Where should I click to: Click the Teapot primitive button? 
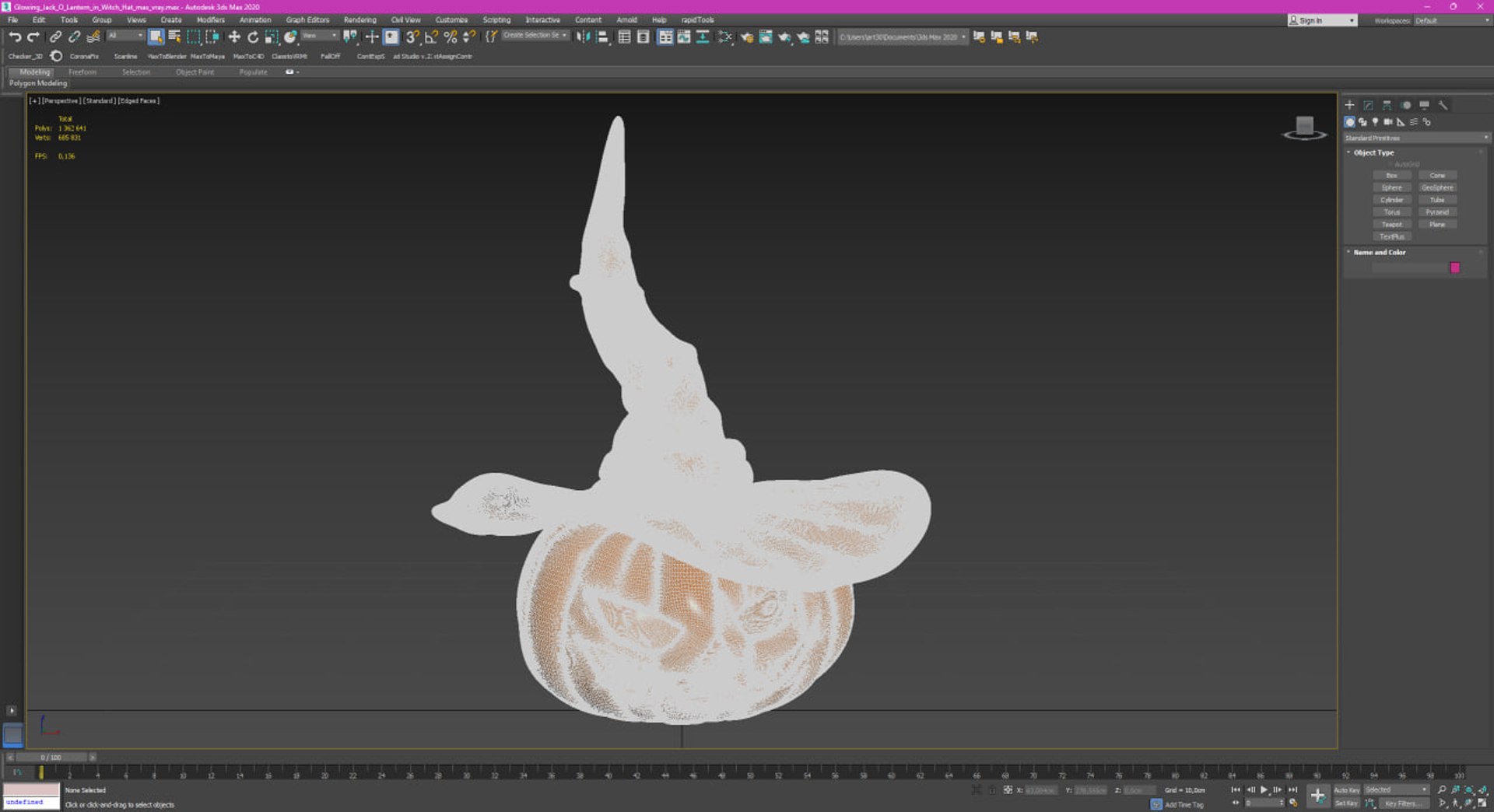1391,225
